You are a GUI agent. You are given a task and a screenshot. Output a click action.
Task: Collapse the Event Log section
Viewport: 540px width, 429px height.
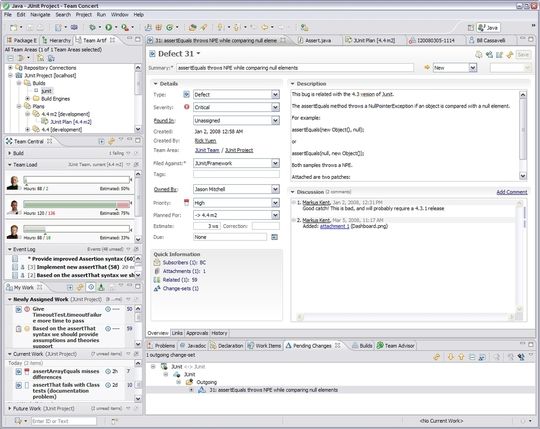[x=10, y=249]
